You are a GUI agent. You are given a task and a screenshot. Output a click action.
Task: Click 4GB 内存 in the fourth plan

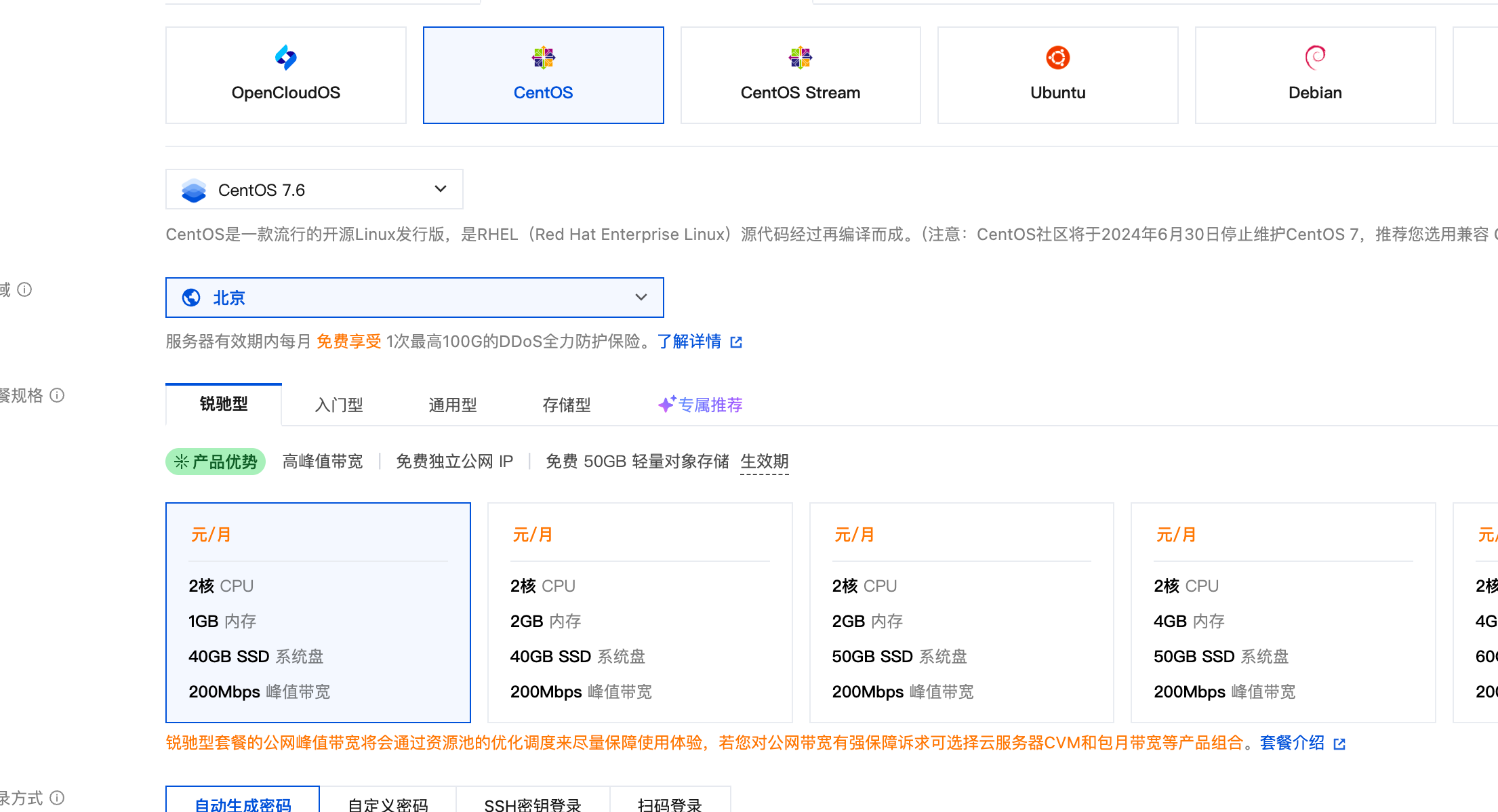point(1189,621)
